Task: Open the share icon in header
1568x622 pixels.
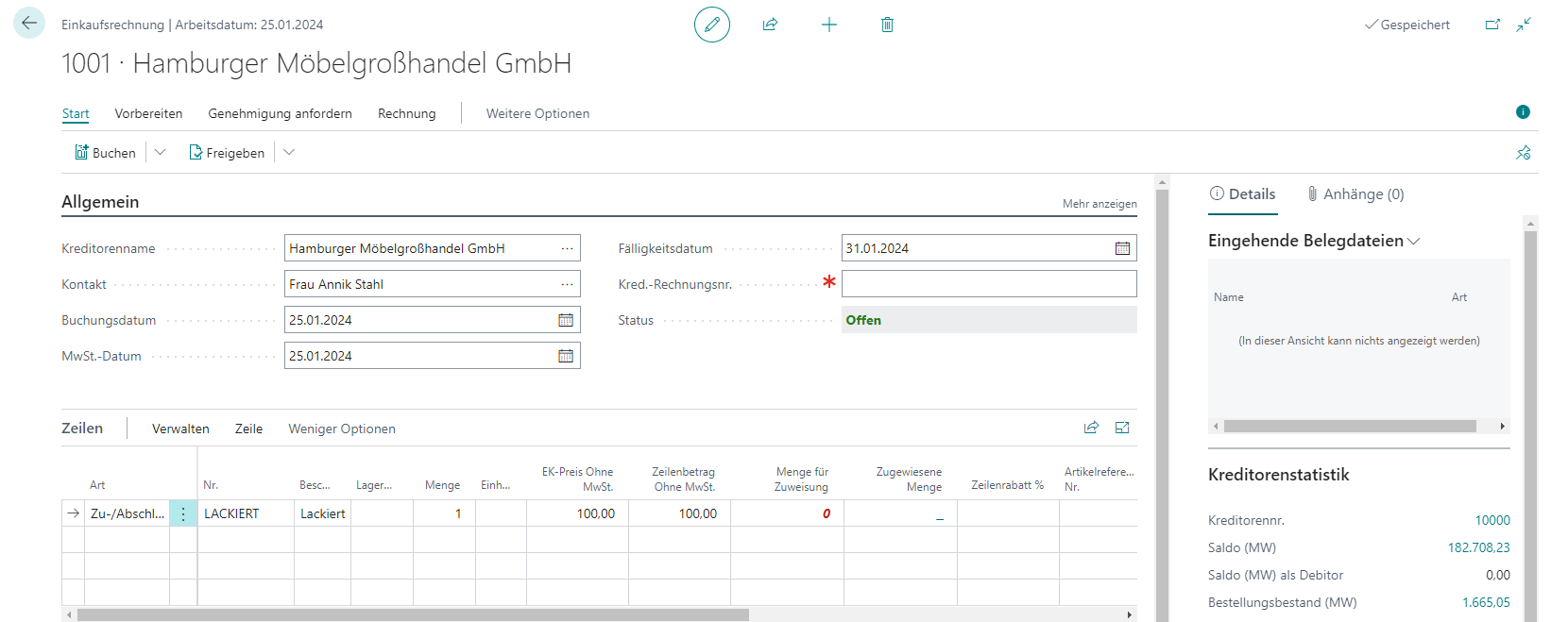Action: click(770, 25)
